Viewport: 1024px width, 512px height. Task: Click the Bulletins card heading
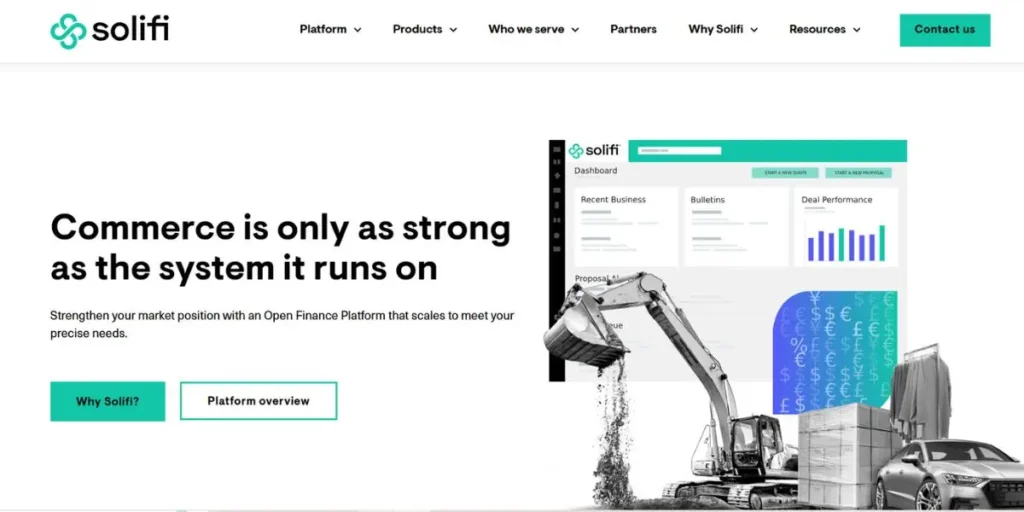pyautogui.click(x=708, y=200)
